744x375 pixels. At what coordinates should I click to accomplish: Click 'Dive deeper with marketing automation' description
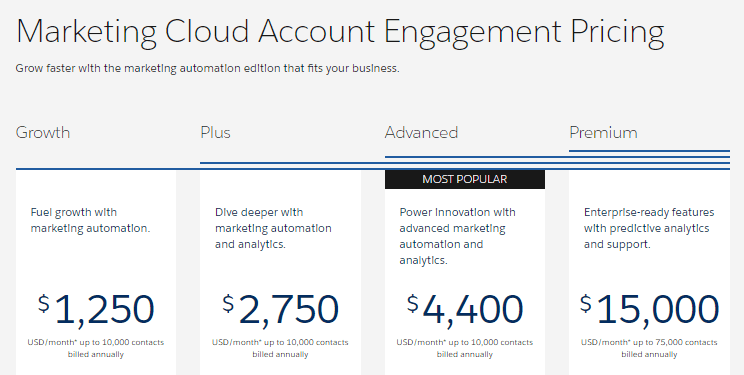[273, 228]
